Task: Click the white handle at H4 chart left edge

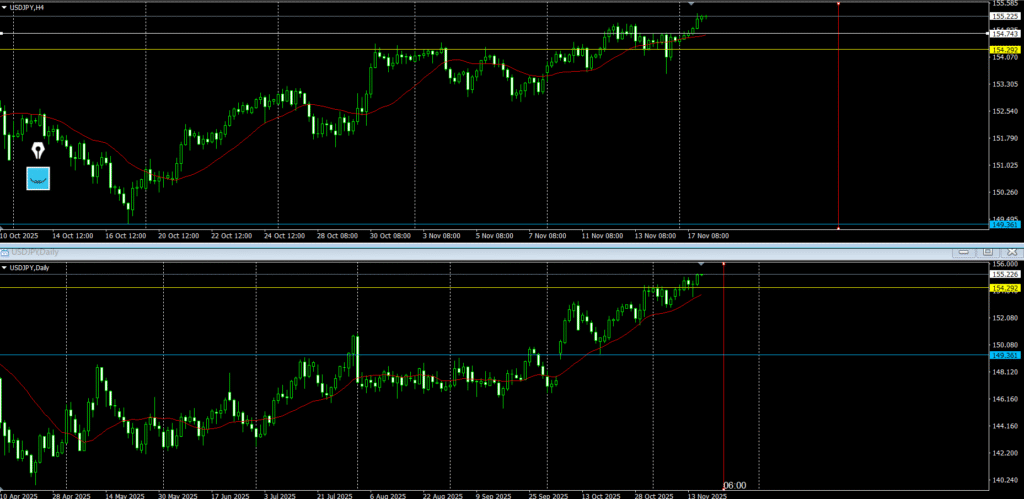Action: tap(2, 34)
